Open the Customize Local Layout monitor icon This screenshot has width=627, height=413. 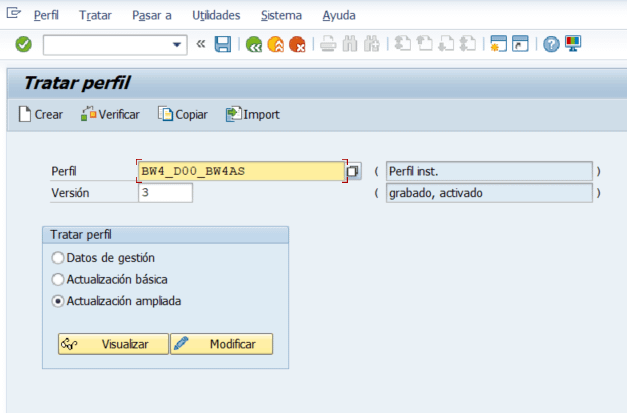pos(573,44)
